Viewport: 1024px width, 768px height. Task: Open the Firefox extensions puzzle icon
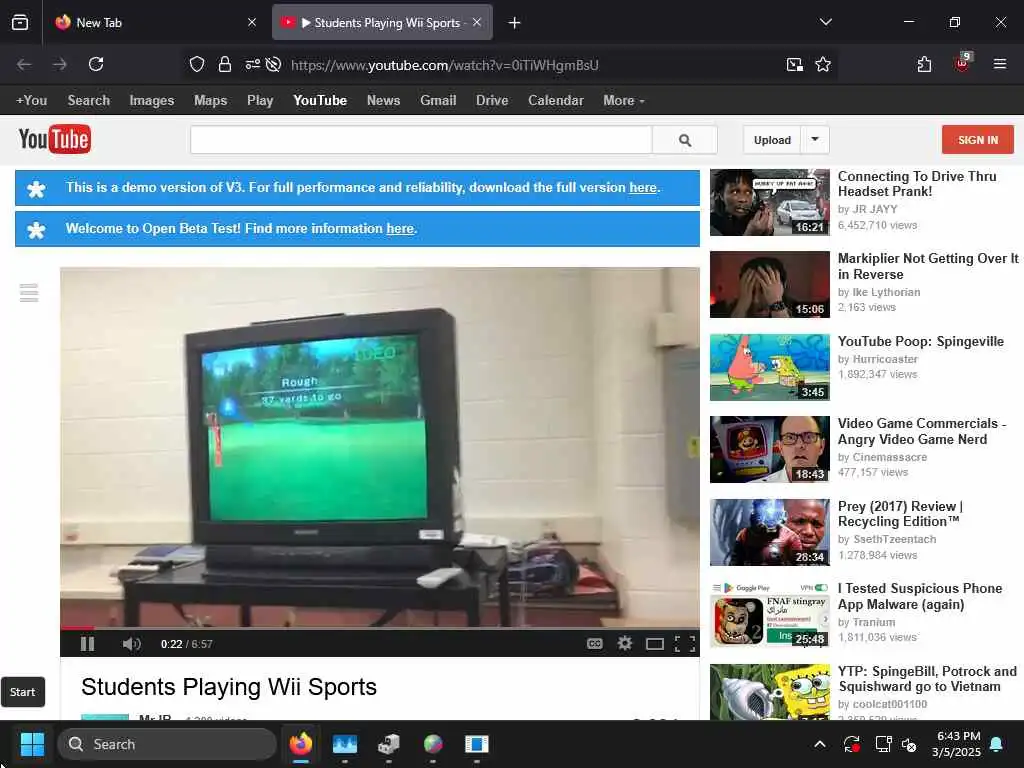click(924, 64)
